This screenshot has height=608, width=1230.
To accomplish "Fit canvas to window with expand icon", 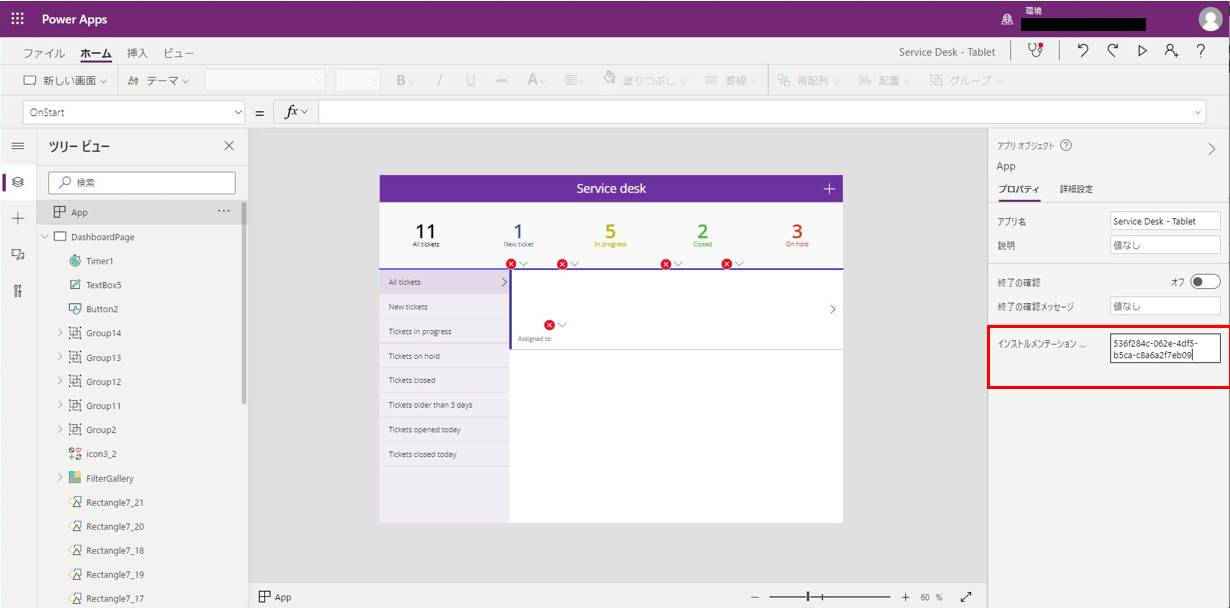I will [966, 597].
